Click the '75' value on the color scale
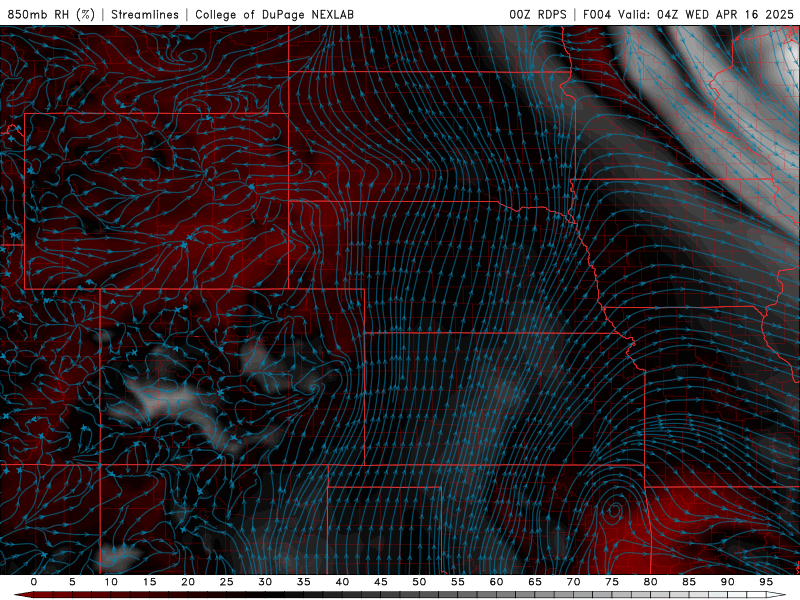 click(x=612, y=582)
